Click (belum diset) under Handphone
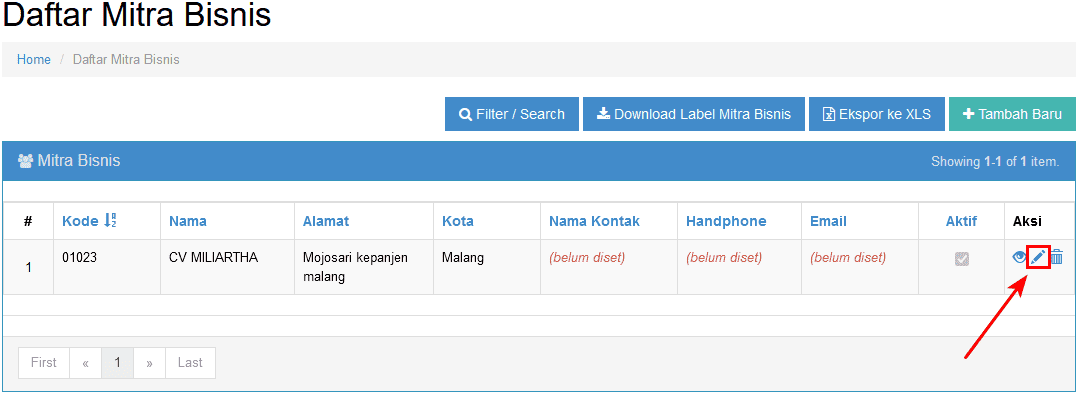This screenshot has width=1080, height=396. pos(724,258)
